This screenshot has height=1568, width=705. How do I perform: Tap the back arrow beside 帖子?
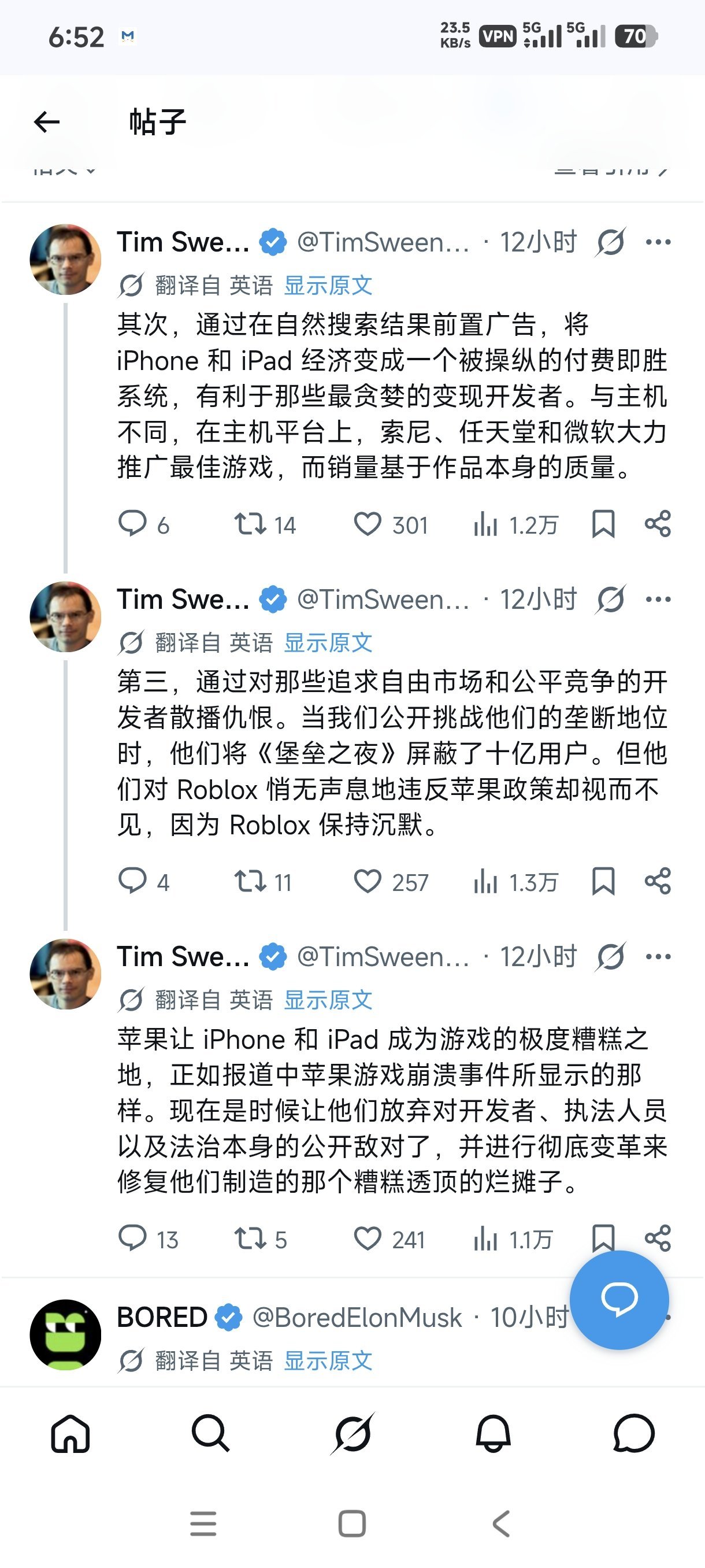click(47, 123)
